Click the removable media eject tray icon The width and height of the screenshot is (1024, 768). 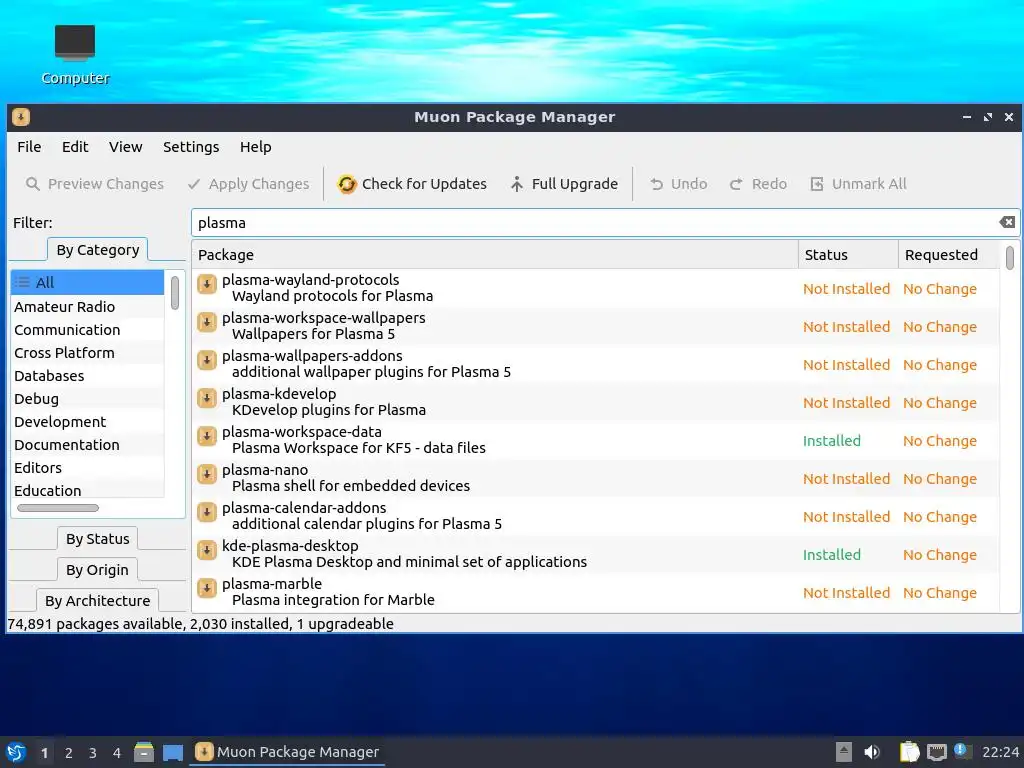tap(844, 752)
